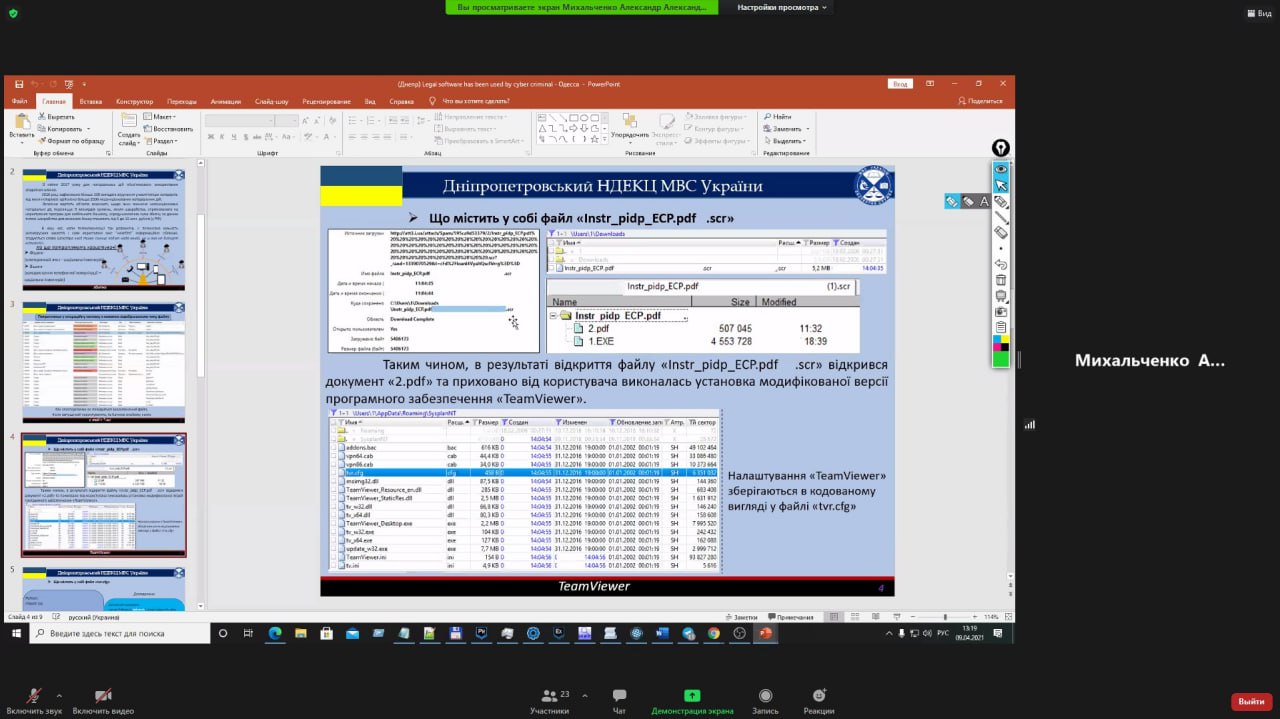Open the Анимации ribbon tab
The image size is (1280, 719).
coord(226,101)
